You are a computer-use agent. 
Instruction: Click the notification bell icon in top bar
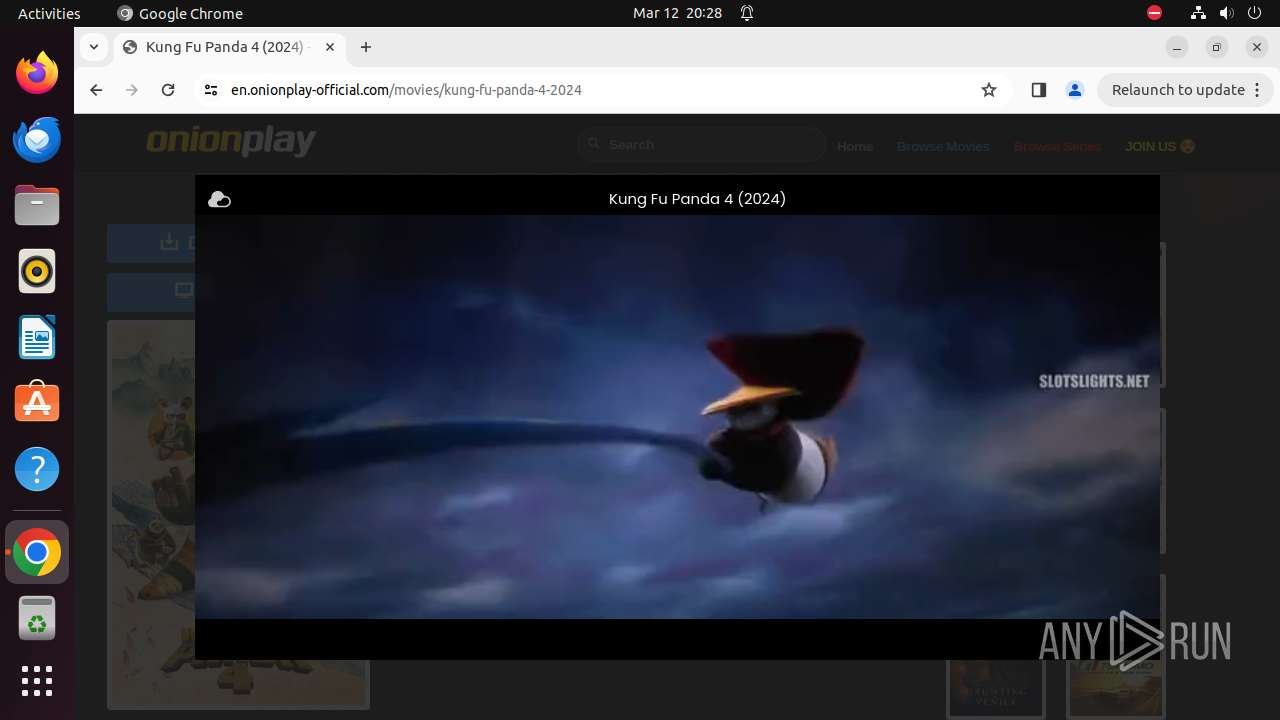point(747,13)
